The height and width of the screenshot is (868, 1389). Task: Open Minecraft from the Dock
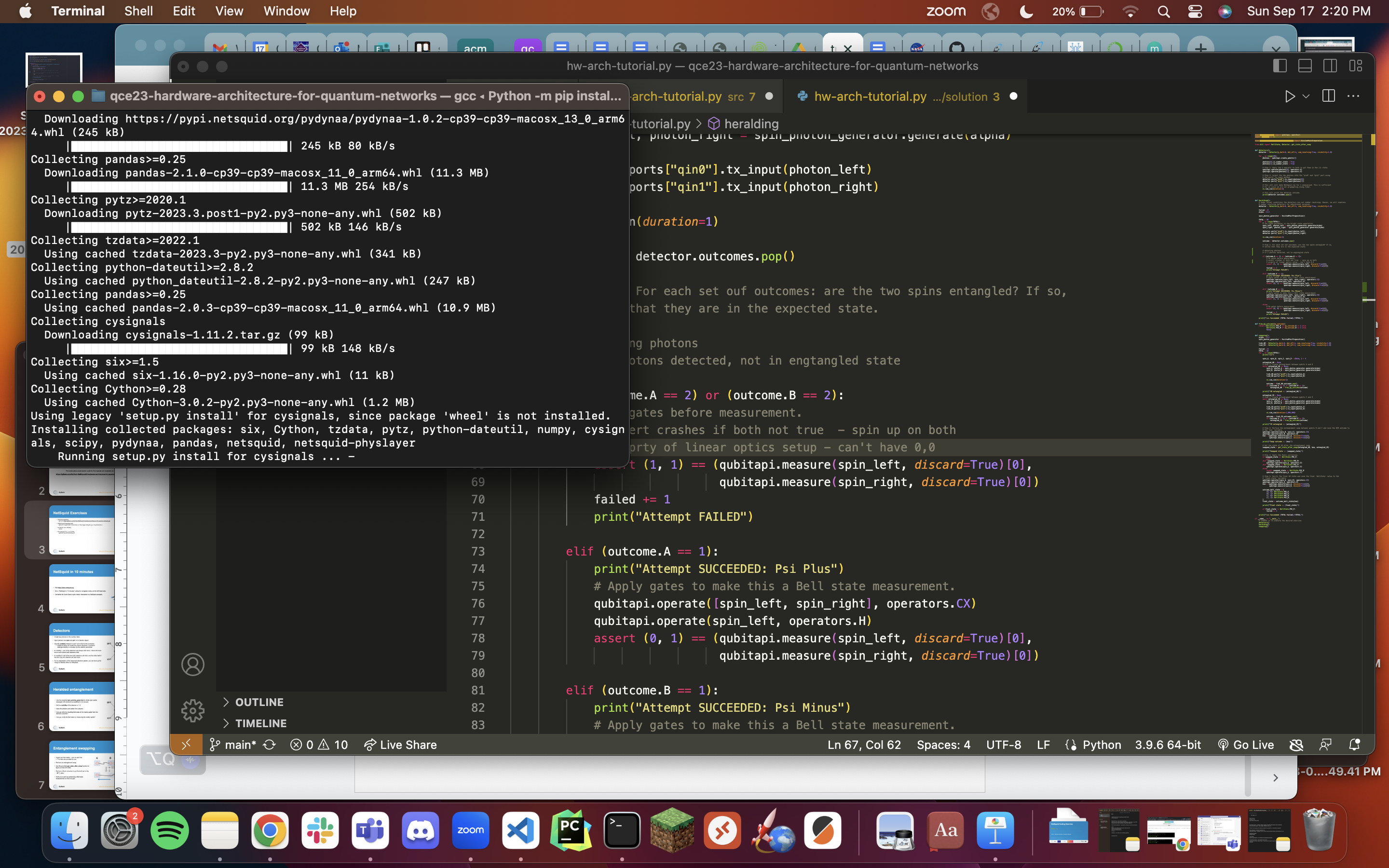pyautogui.click(x=671, y=830)
